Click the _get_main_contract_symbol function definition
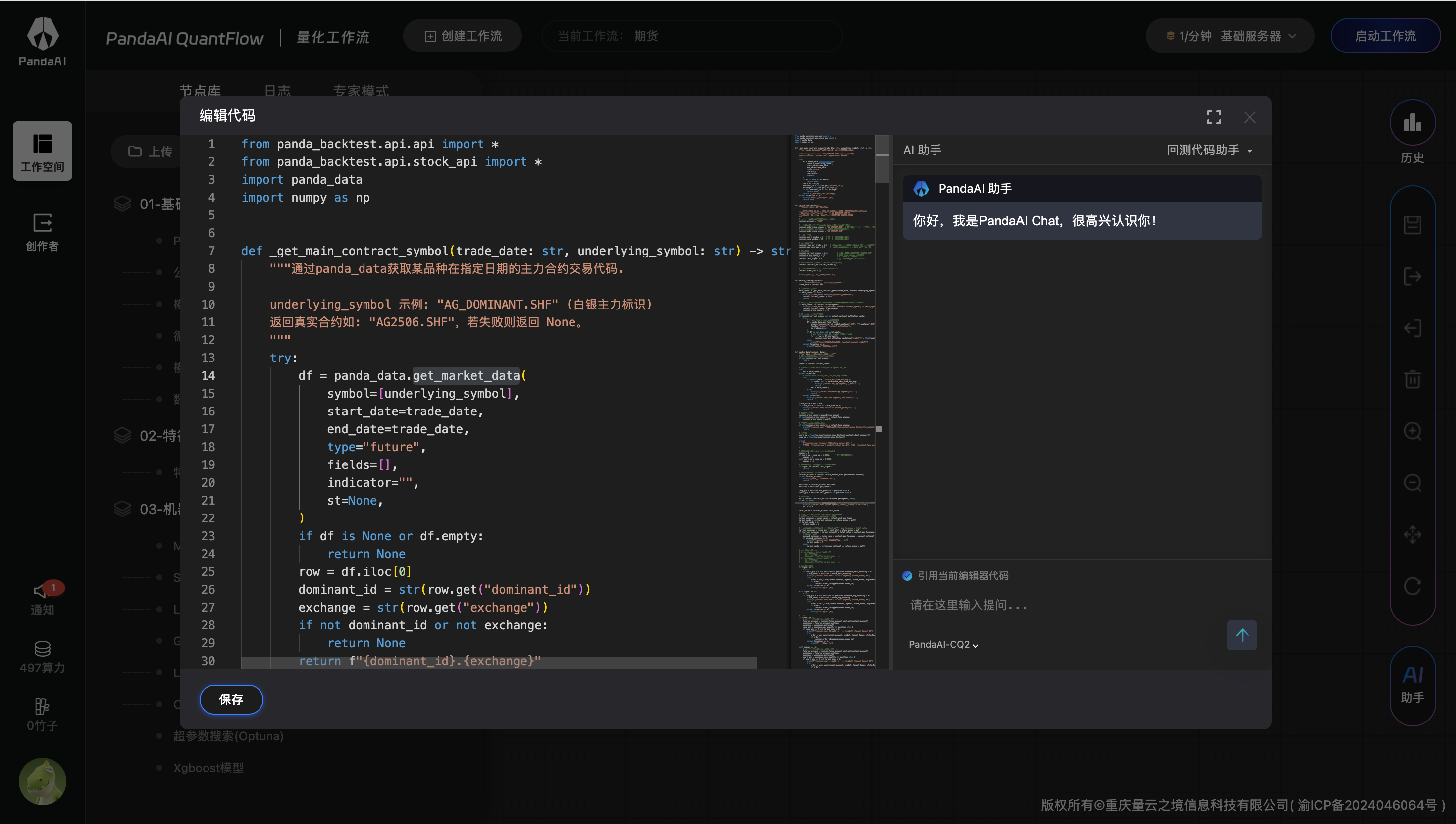 coord(516,251)
